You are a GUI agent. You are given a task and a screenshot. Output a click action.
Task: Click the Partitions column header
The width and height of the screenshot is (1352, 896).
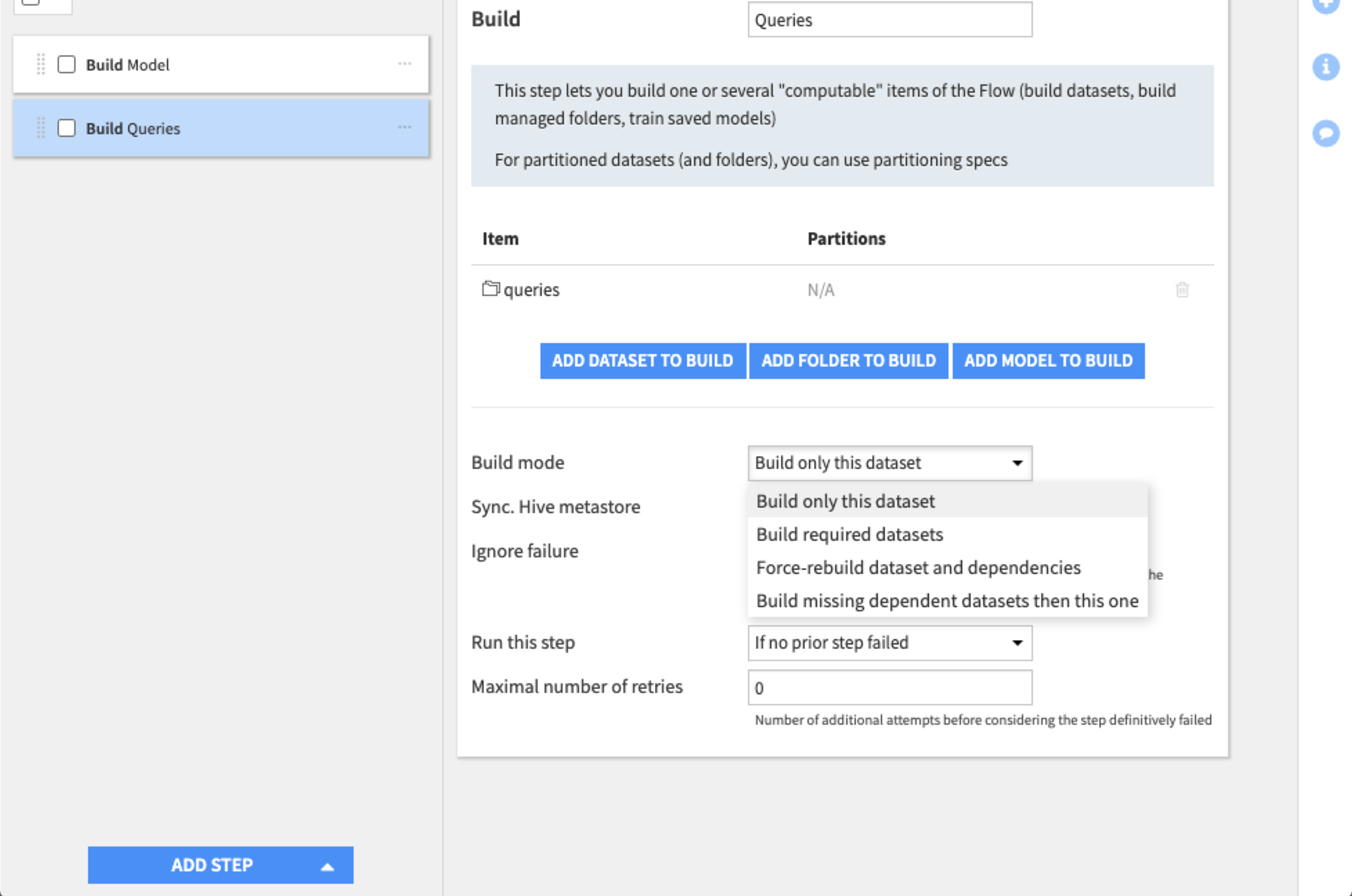pyautogui.click(x=846, y=239)
